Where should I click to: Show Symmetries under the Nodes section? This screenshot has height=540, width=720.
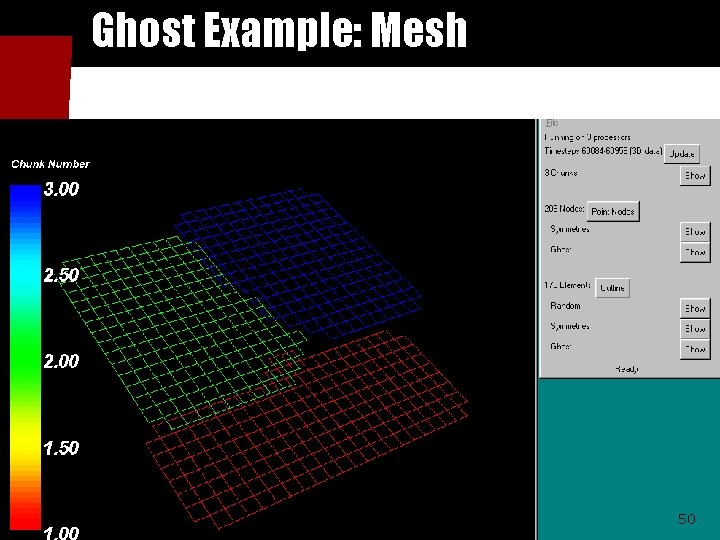pyautogui.click(x=695, y=231)
